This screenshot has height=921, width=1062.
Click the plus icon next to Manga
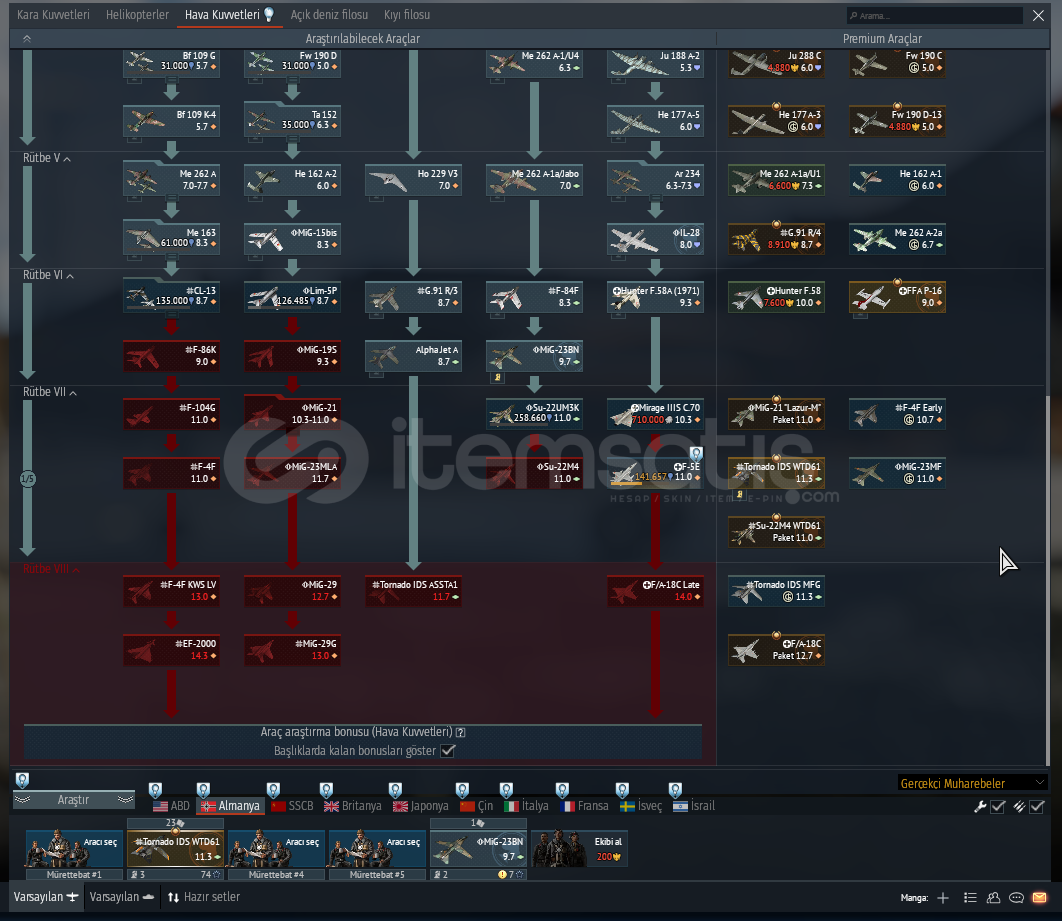coord(943,898)
